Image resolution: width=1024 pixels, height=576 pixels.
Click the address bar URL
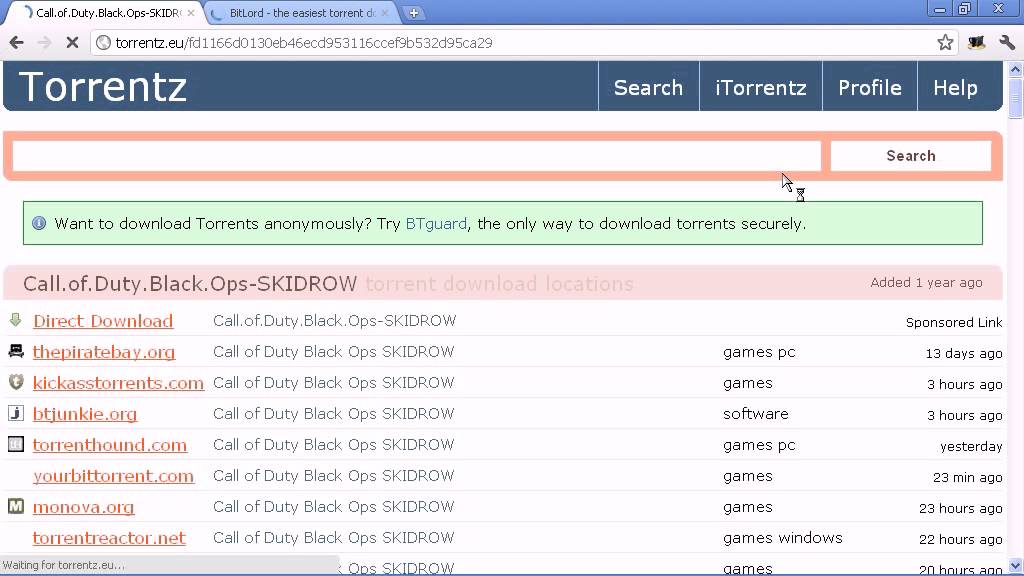(304, 43)
